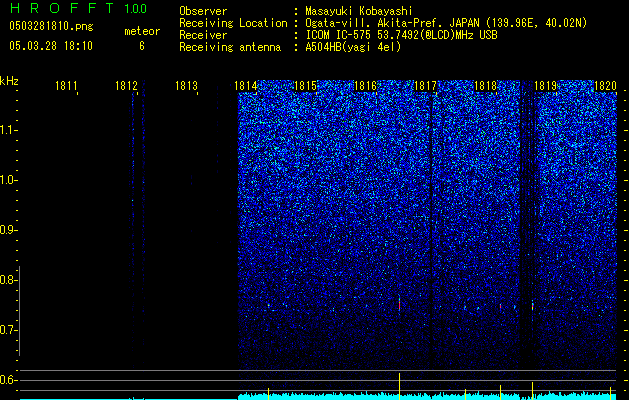Click the red meteor echo just before 1819

[x=532, y=306]
